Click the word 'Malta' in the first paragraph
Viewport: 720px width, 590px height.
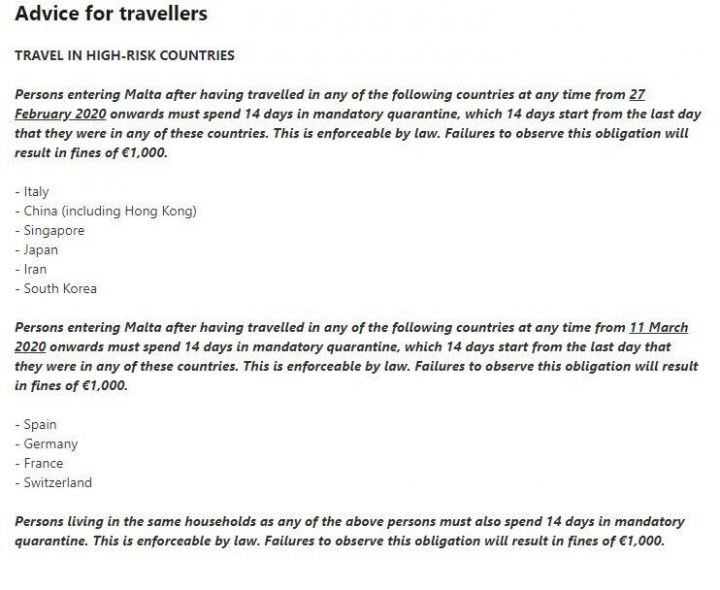point(147,95)
